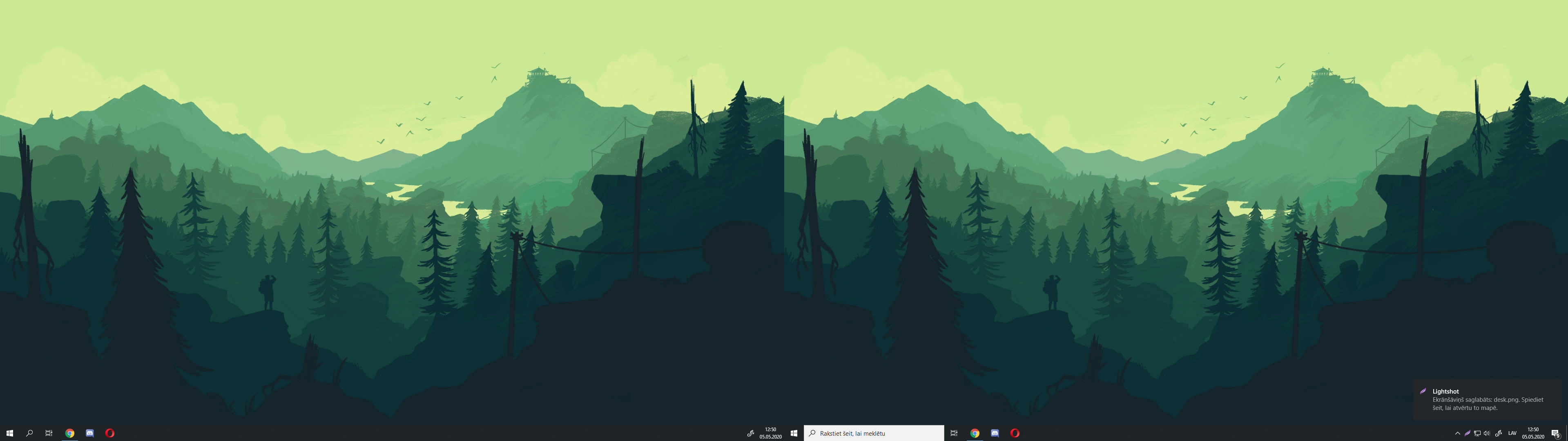
Task: Expand hidden system tray icons chevron
Action: click(1457, 433)
